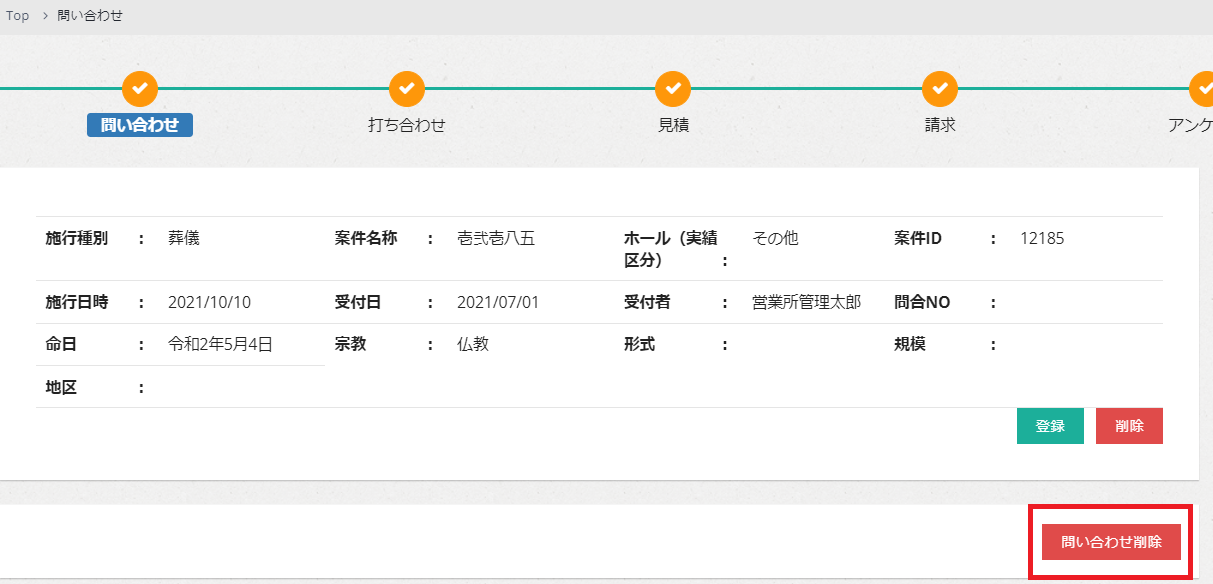1213x584 pixels.
Task: Click the 案件ID value 12185
Action: pyautogui.click(x=1042, y=239)
